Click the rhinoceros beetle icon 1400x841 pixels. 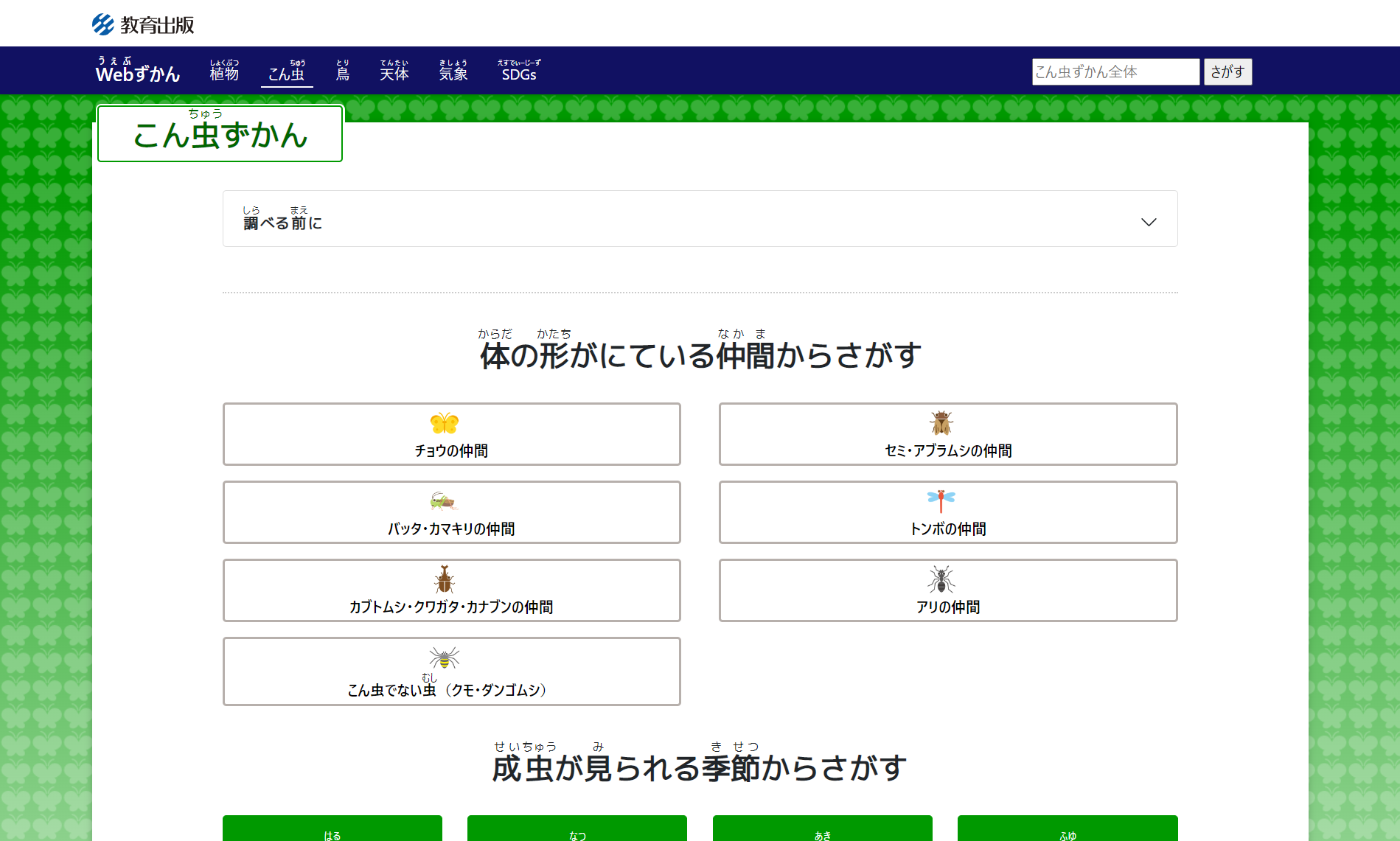(x=444, y=579)
